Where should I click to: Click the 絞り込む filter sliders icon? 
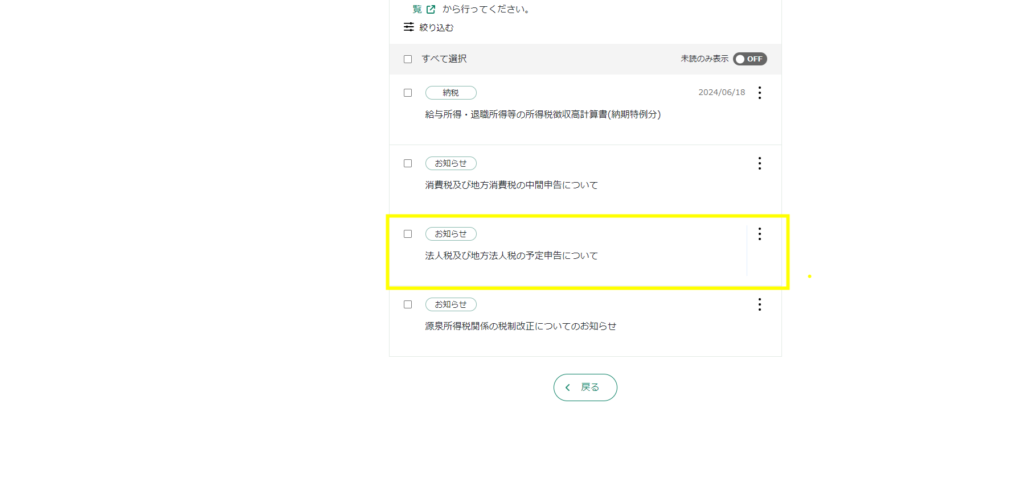[408, 27]
